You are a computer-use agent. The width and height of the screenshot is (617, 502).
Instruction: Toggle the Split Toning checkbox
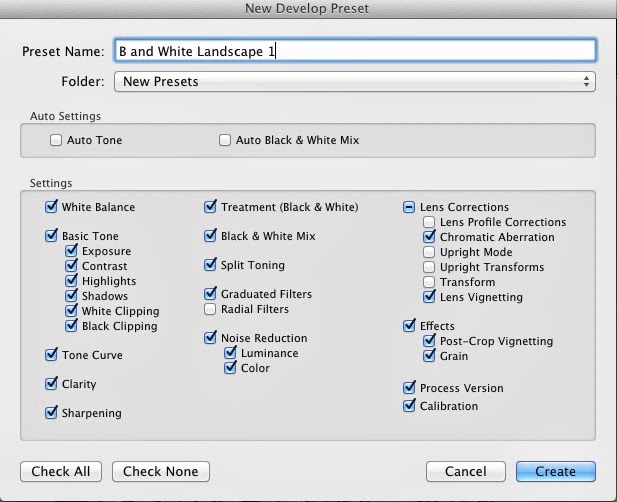coord(210,265)
